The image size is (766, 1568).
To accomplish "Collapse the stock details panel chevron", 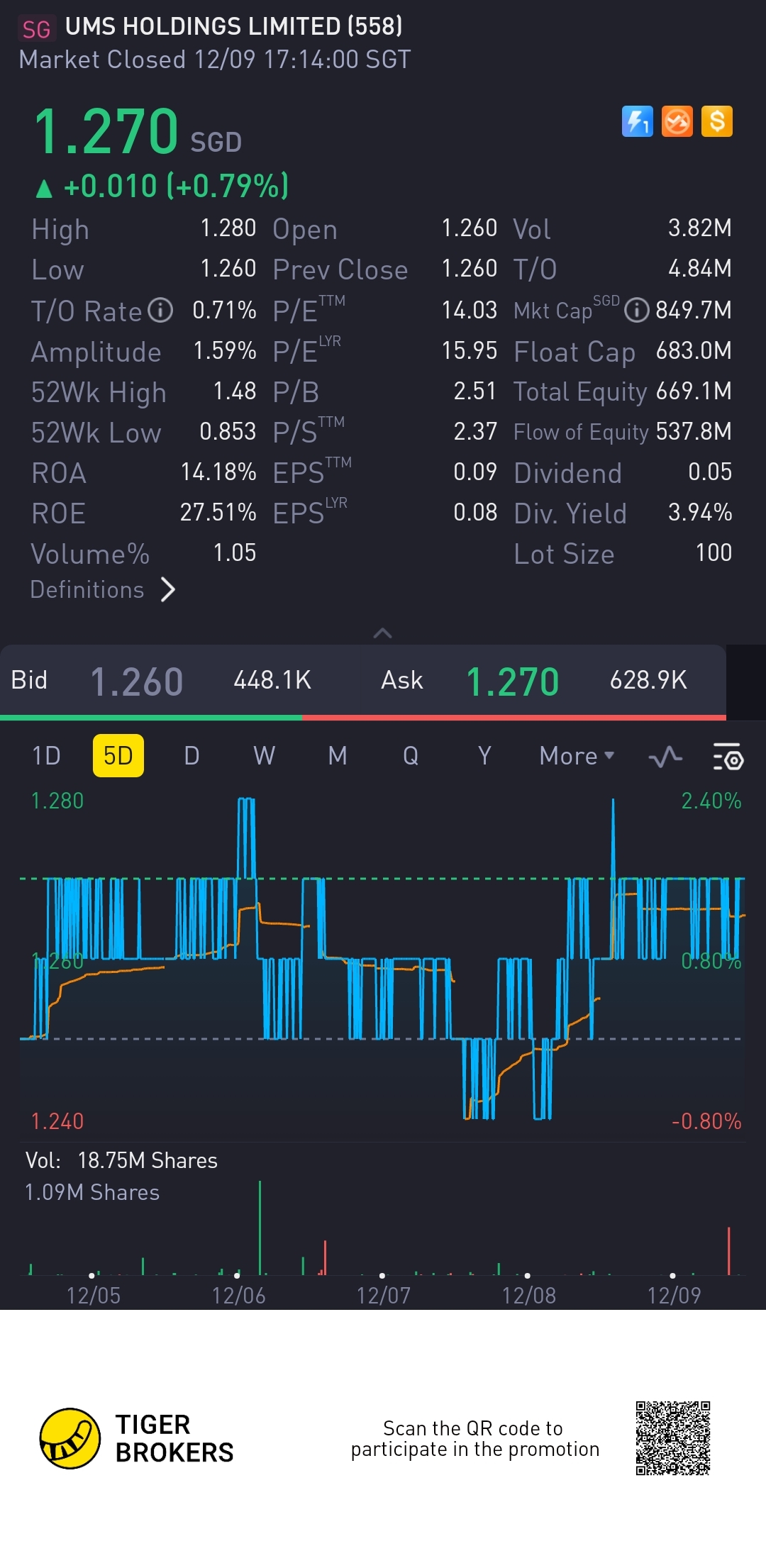I will tap(382, 633).
